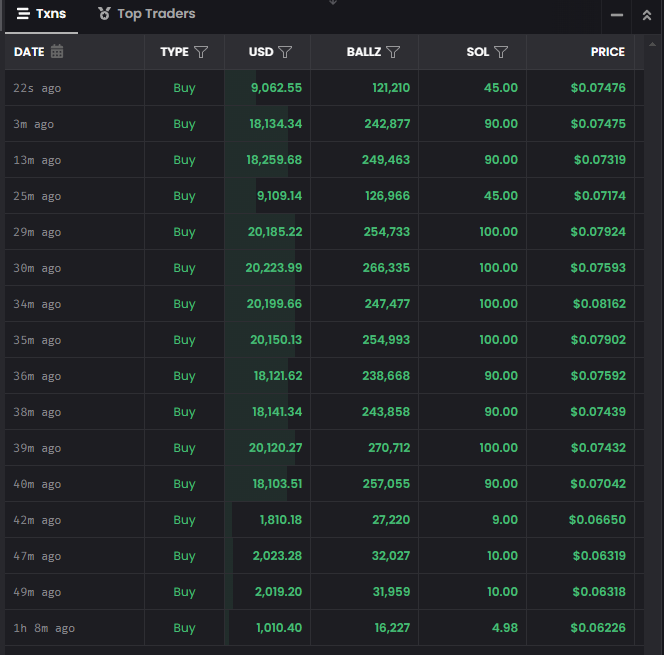664x655 pixels.
Task: Click price $0.08162
Action: 599,304
